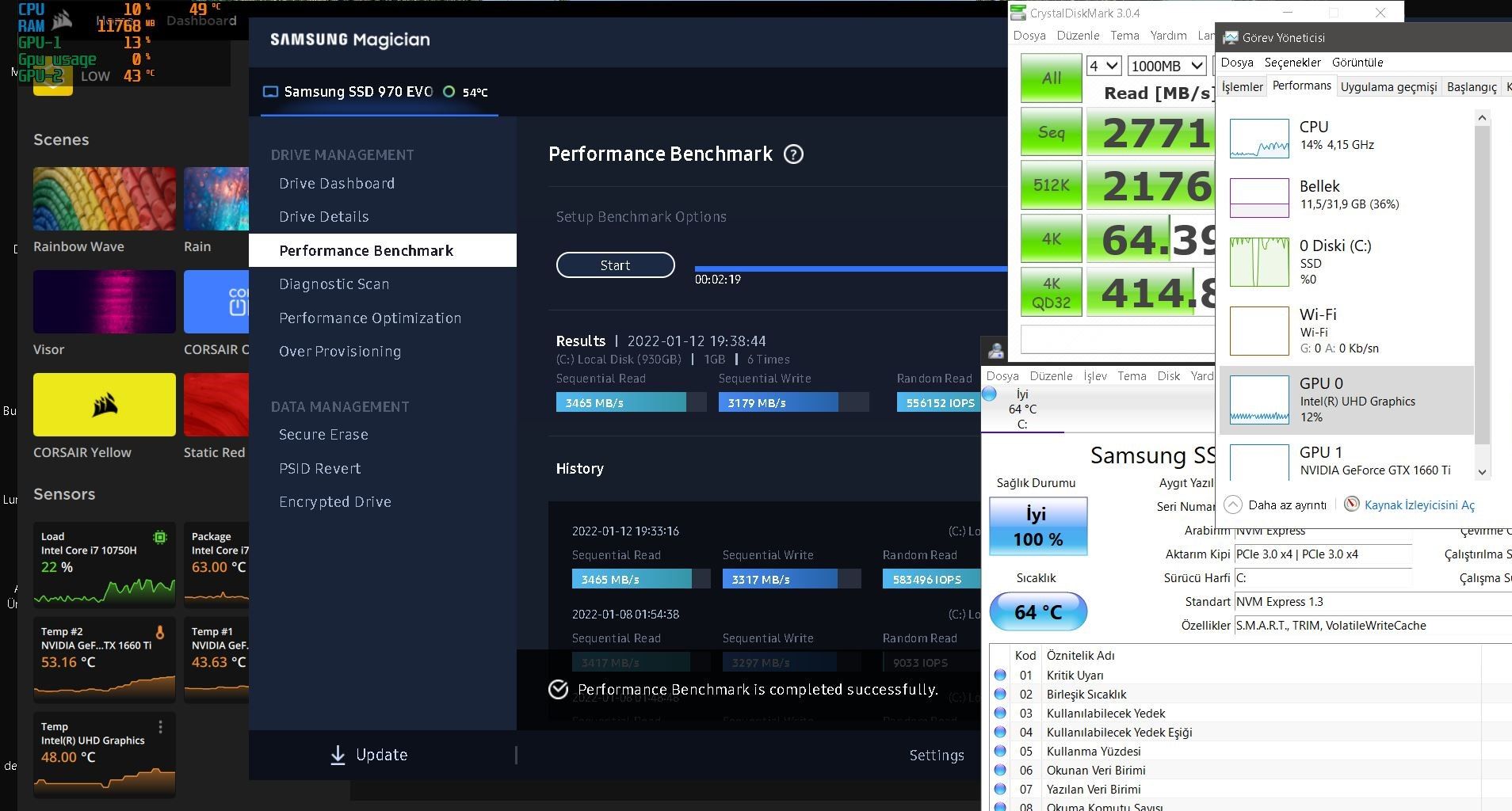This screenshot has width=1512, height=811.
Task: Open Performance Benchmark help question-mark icon
Action: tap(793, 154)
